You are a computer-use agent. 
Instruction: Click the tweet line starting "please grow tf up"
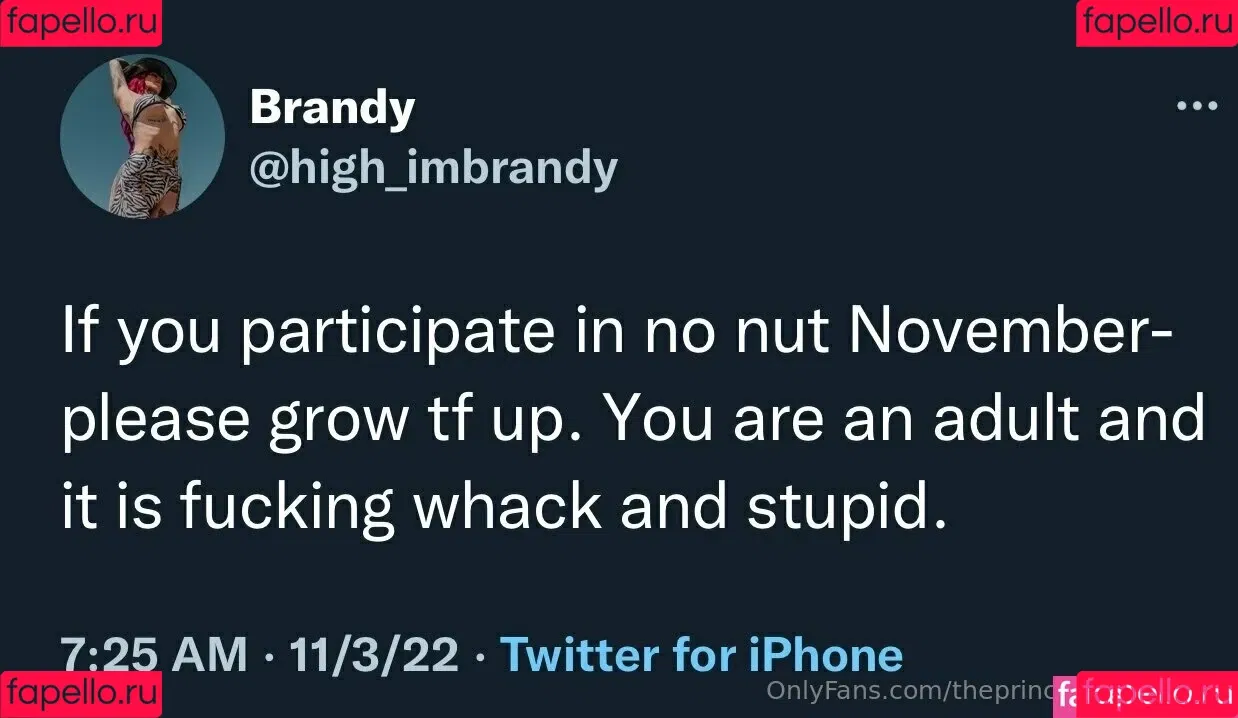click(634, 421)
